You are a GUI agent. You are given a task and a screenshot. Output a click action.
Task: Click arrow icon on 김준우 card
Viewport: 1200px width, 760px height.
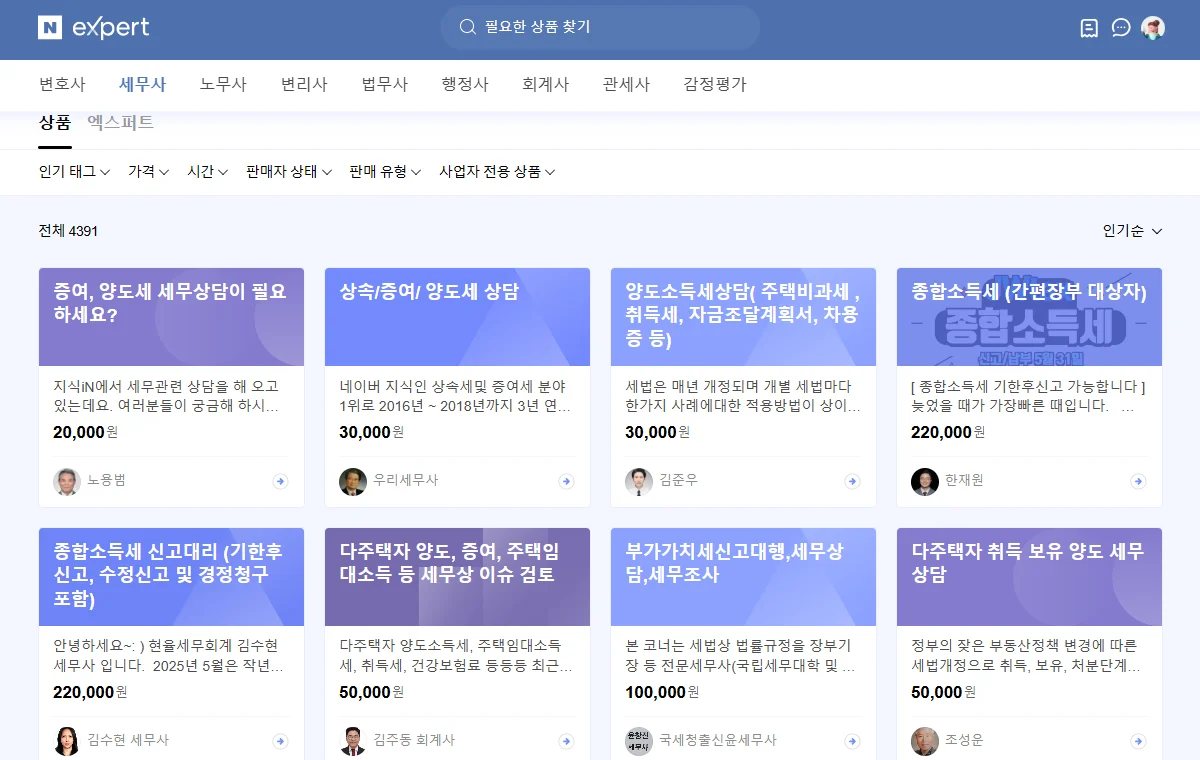[852, 481]
